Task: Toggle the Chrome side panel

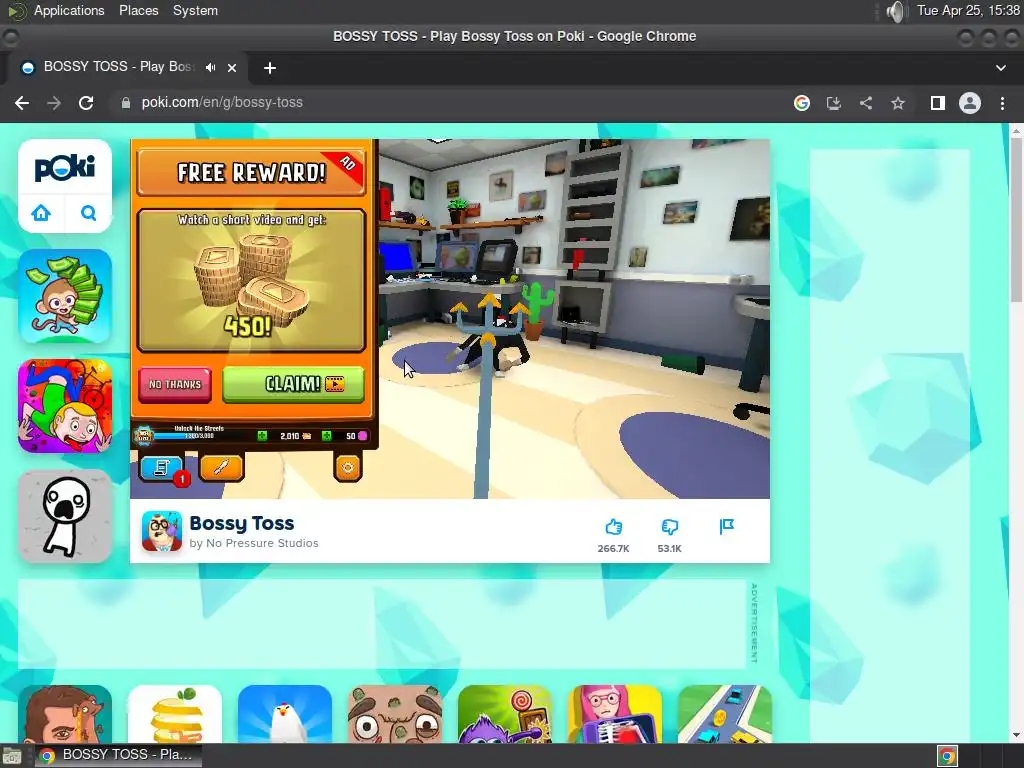Action: [x=938, y=103]
